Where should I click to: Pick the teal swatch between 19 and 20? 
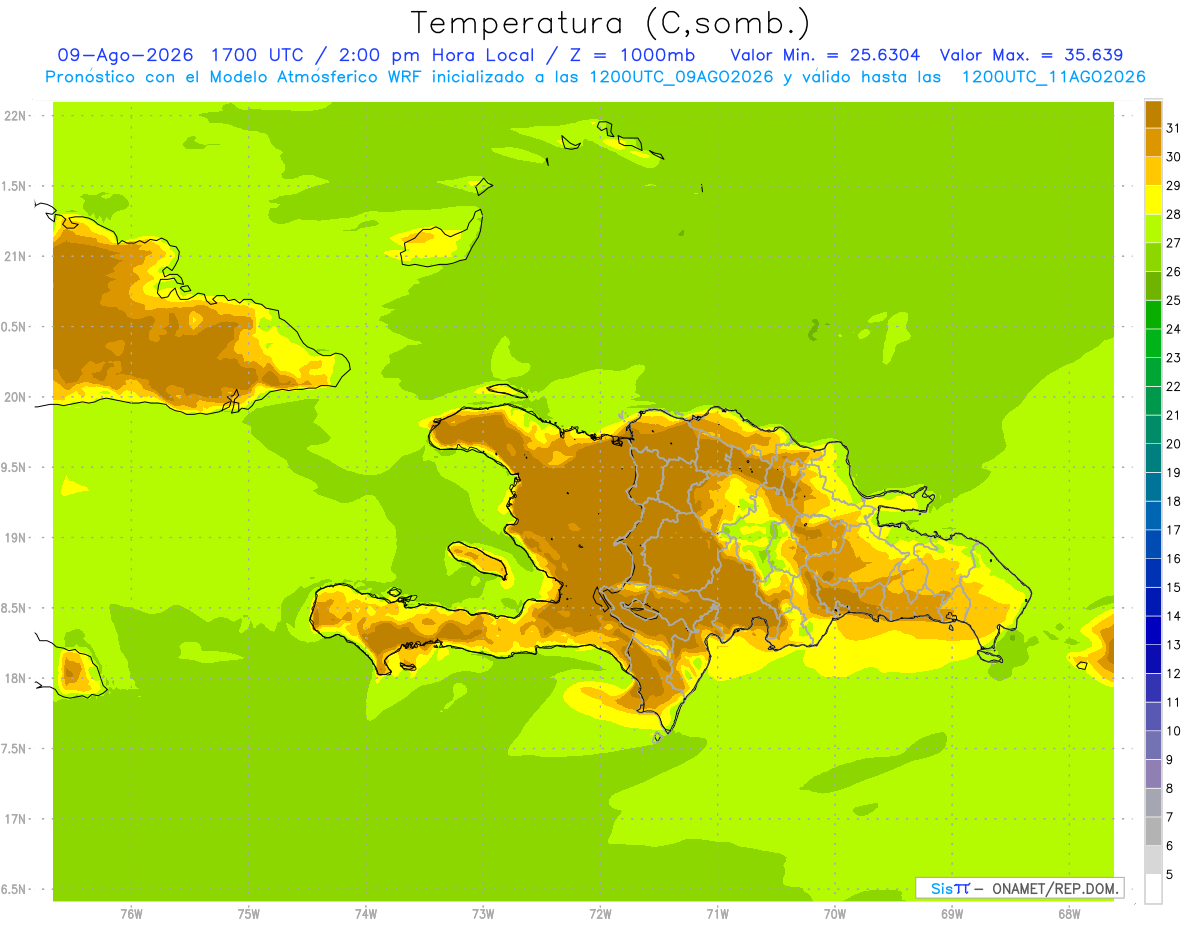1153,458
